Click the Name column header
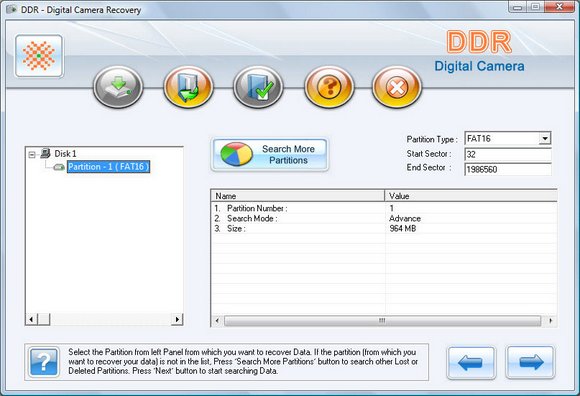Screen dimensions: 580x396 click(298, 196)
